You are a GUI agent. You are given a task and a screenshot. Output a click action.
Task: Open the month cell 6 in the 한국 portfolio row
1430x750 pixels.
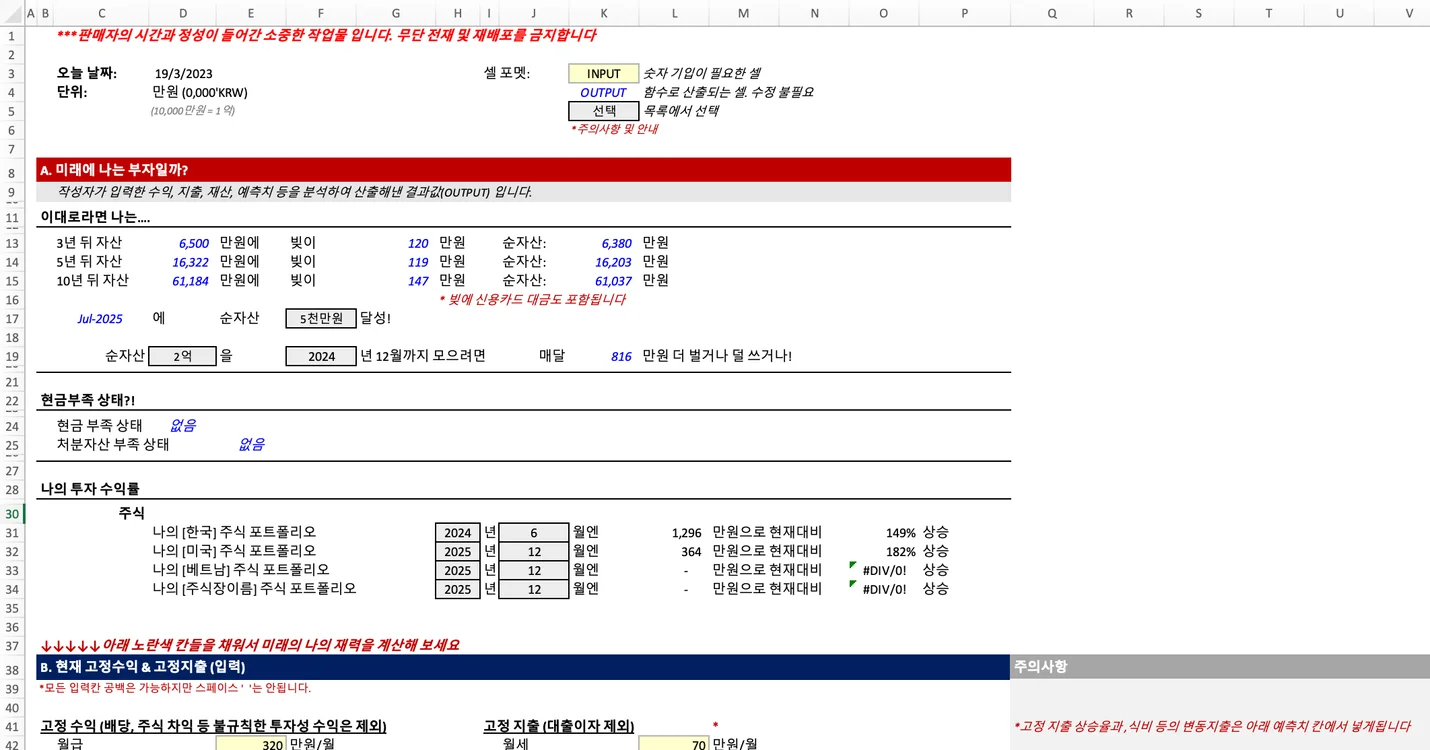pos(534,533)
